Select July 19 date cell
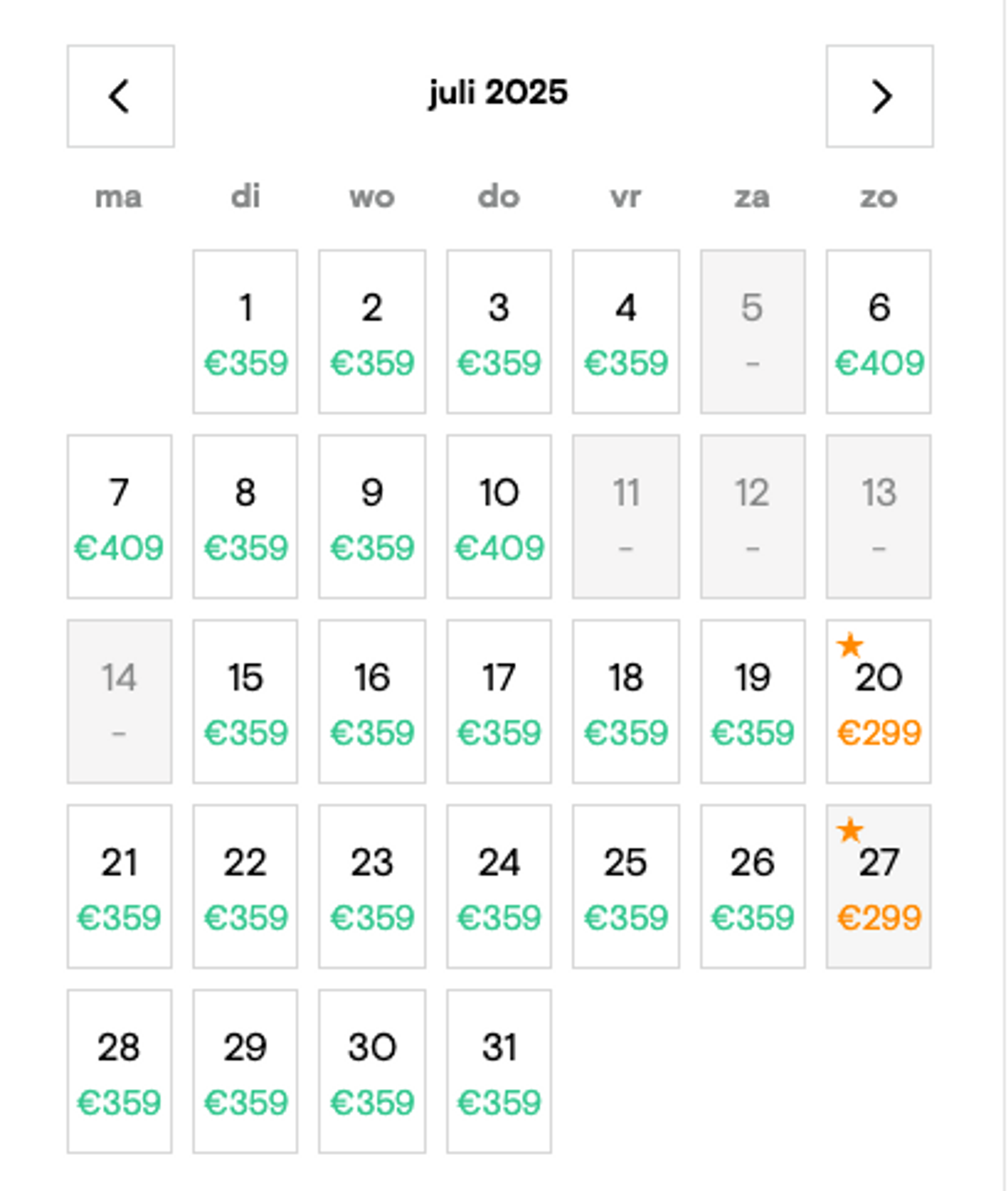The height and width of the screenshot is (1191, 1008). [x=753, y=701]
